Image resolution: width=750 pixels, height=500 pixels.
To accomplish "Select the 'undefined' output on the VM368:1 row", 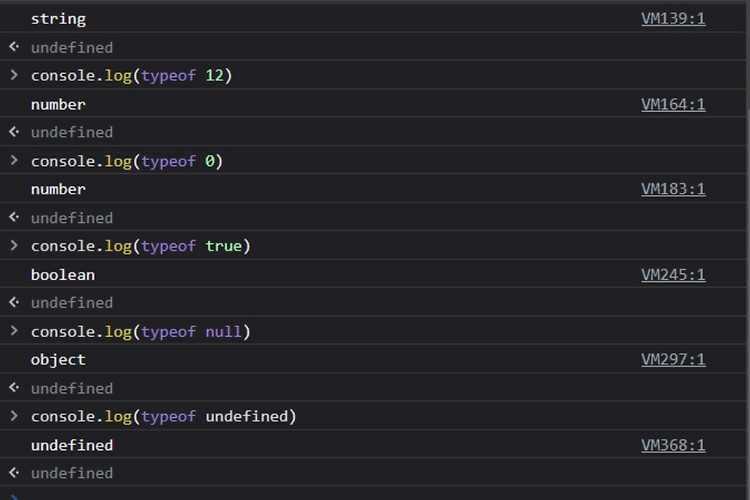I will (72, 445).
